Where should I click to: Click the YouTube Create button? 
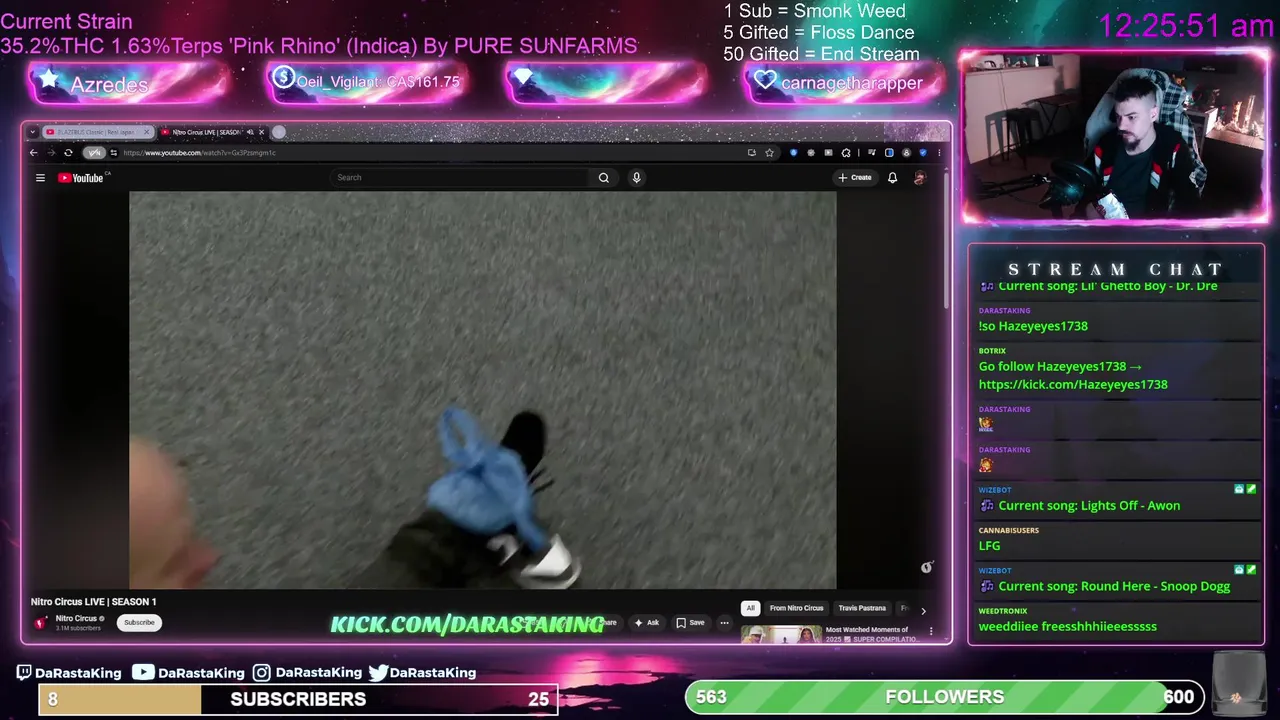(855, 178)
